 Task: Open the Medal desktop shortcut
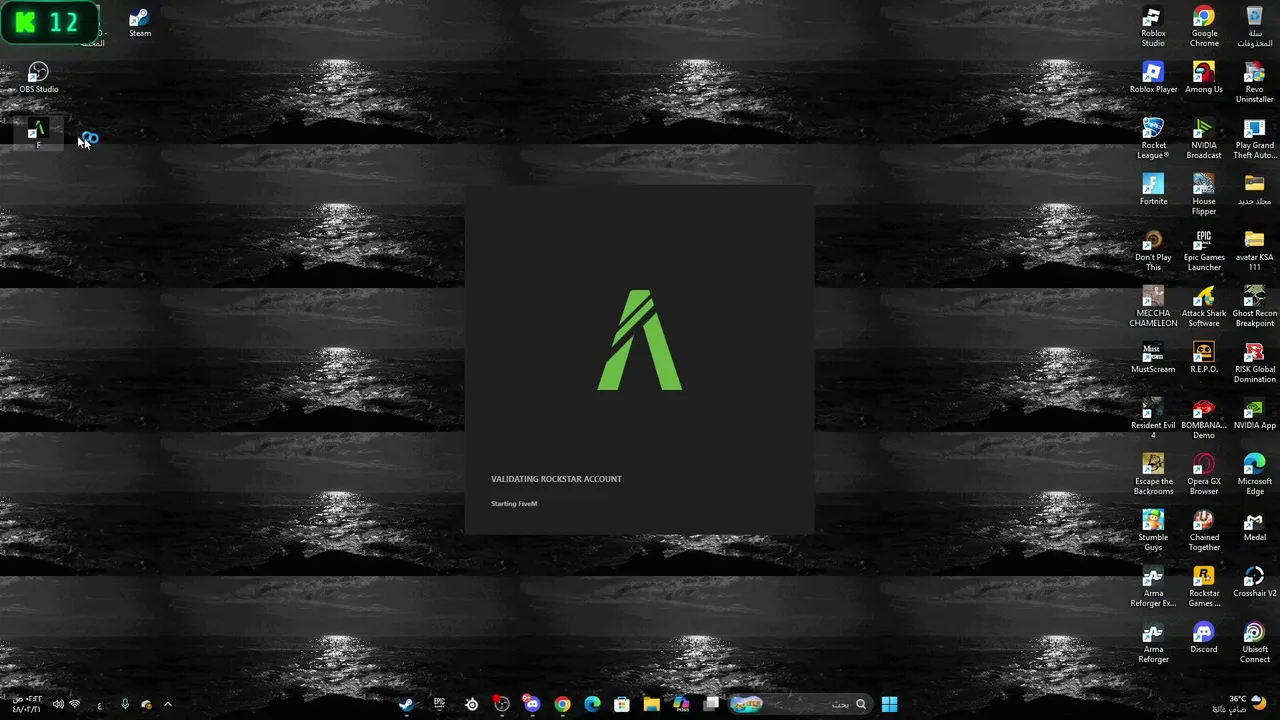coord(1254,526)
